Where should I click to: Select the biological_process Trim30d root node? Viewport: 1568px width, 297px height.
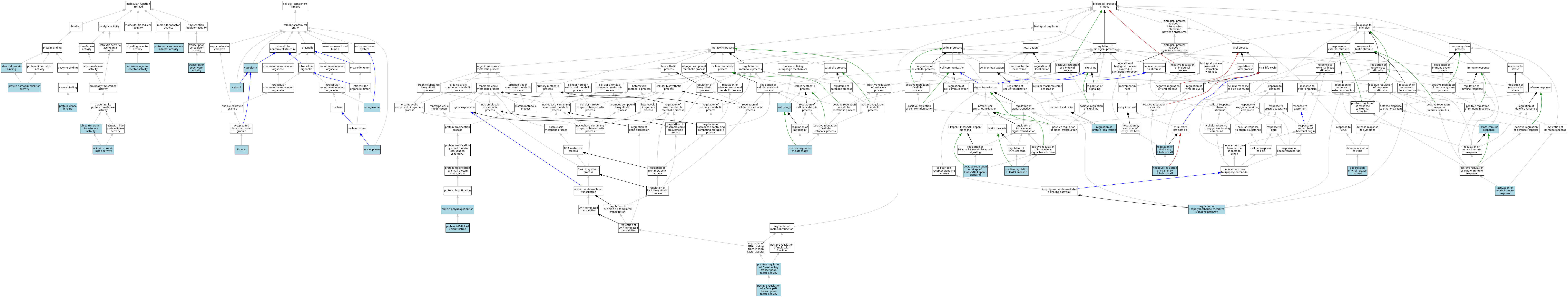[x=1105, y=6]
